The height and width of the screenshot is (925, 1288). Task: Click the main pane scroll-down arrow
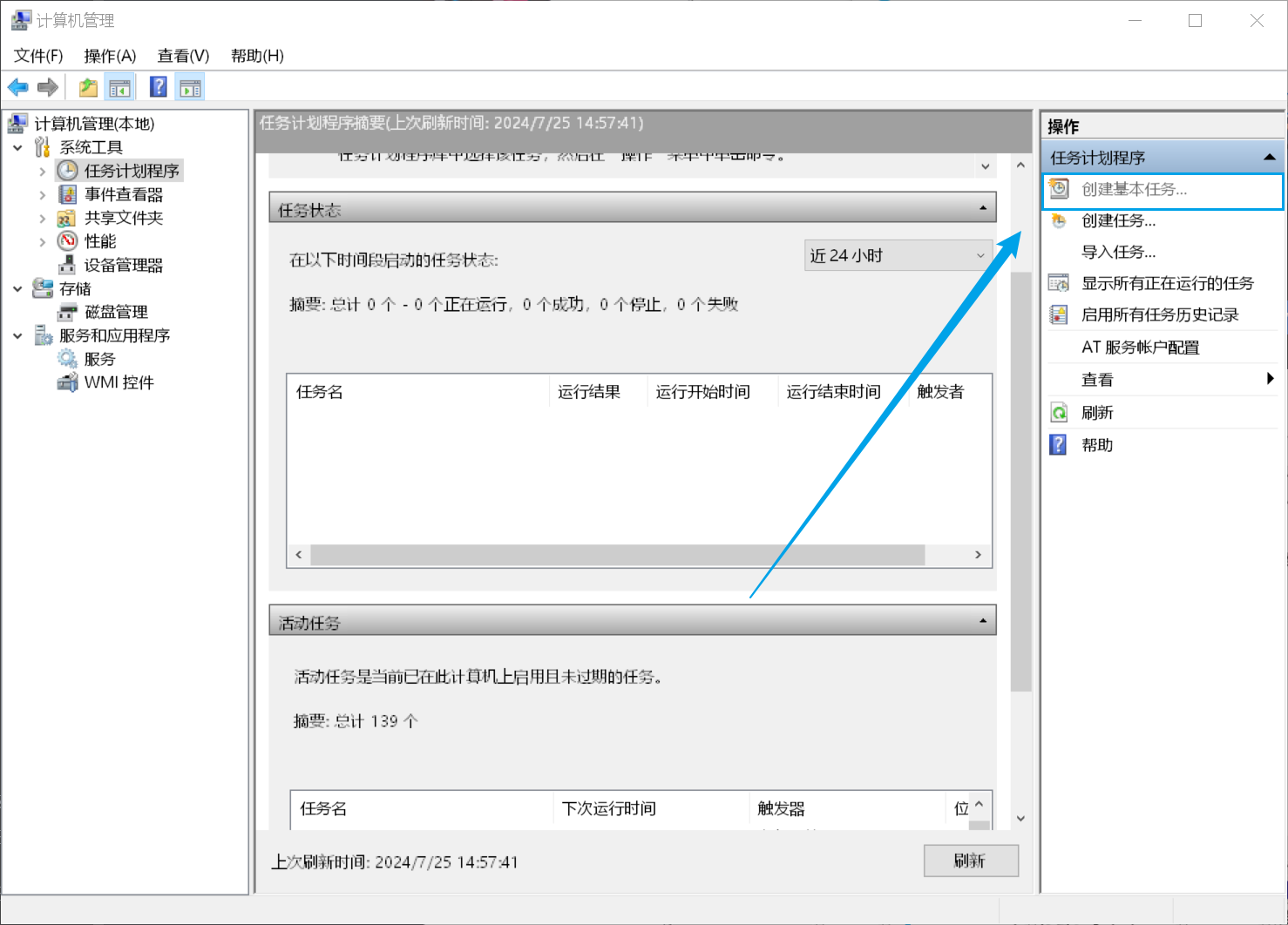coord(1020,819)
